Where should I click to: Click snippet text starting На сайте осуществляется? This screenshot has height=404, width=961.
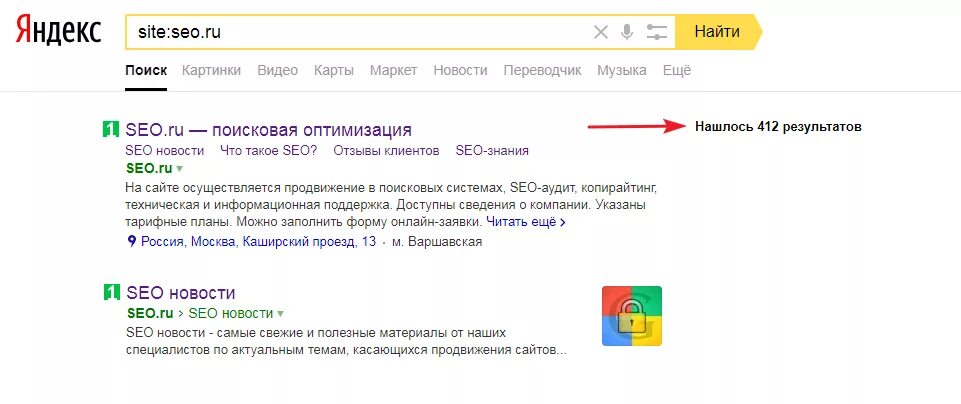(x=392, y=204)
